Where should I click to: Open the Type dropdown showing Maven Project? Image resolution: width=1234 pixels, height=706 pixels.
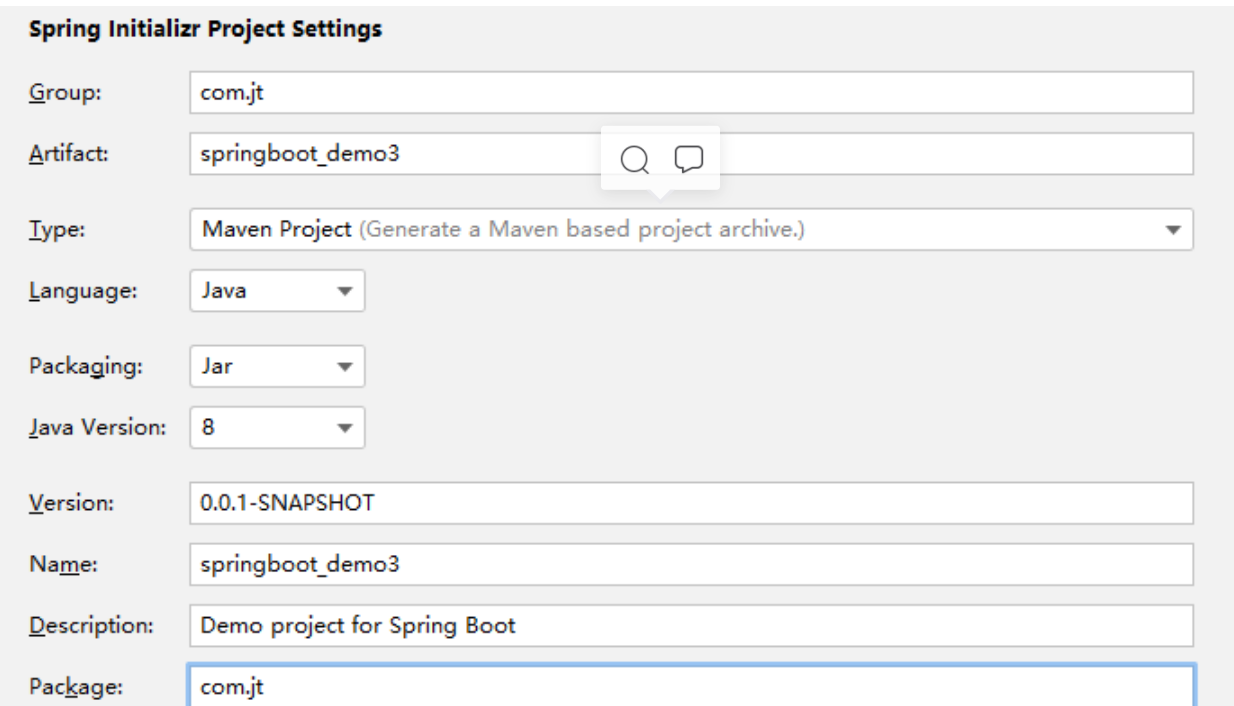tap(691, 230)
